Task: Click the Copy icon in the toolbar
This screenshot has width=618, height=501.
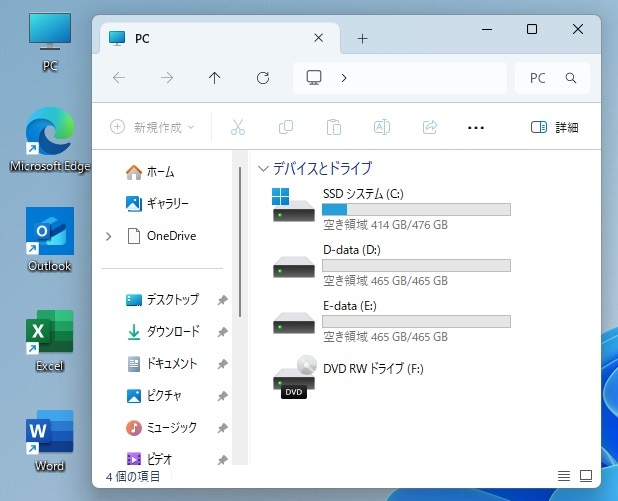Action: [x=286, y=127]
